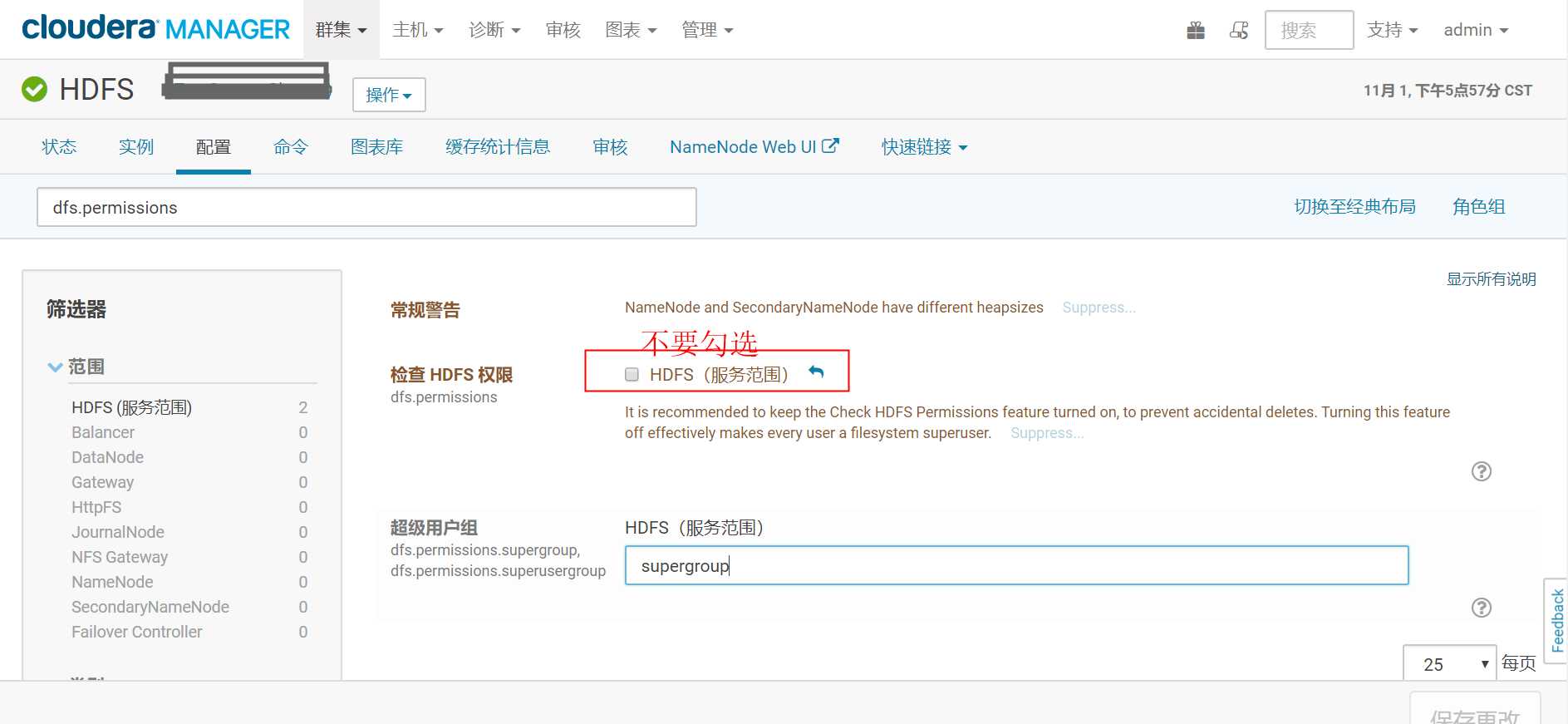Switch to the 缓存统计信息 tab

(498, 147)
